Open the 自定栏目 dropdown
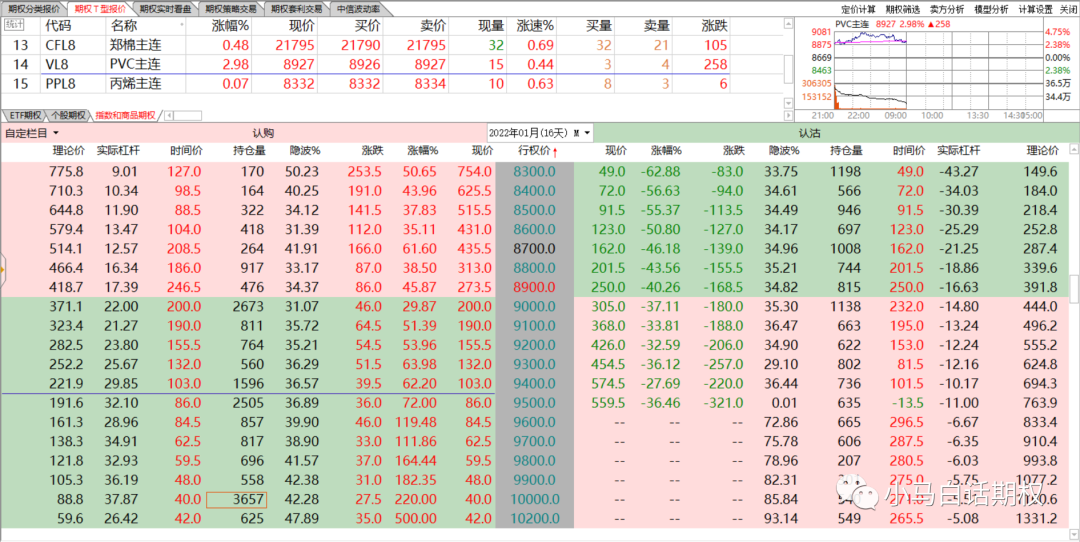This screenshot has width=1080, height=542. 32,133
